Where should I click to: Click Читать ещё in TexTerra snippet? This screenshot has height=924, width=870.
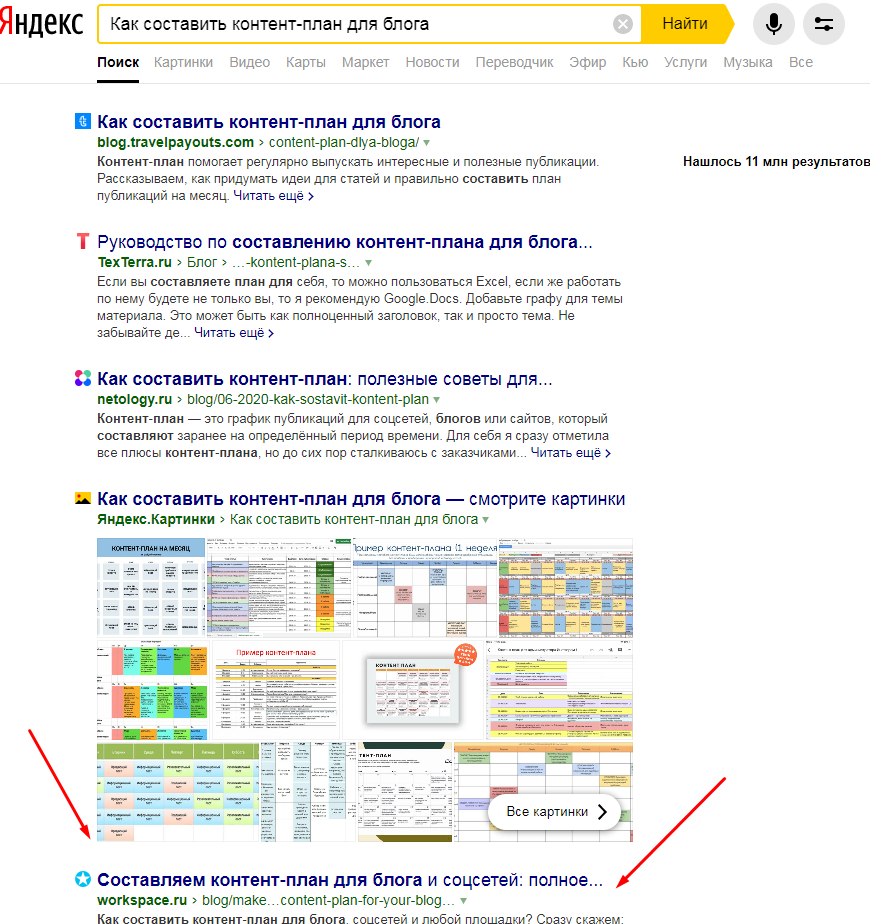tap(234, 333)
